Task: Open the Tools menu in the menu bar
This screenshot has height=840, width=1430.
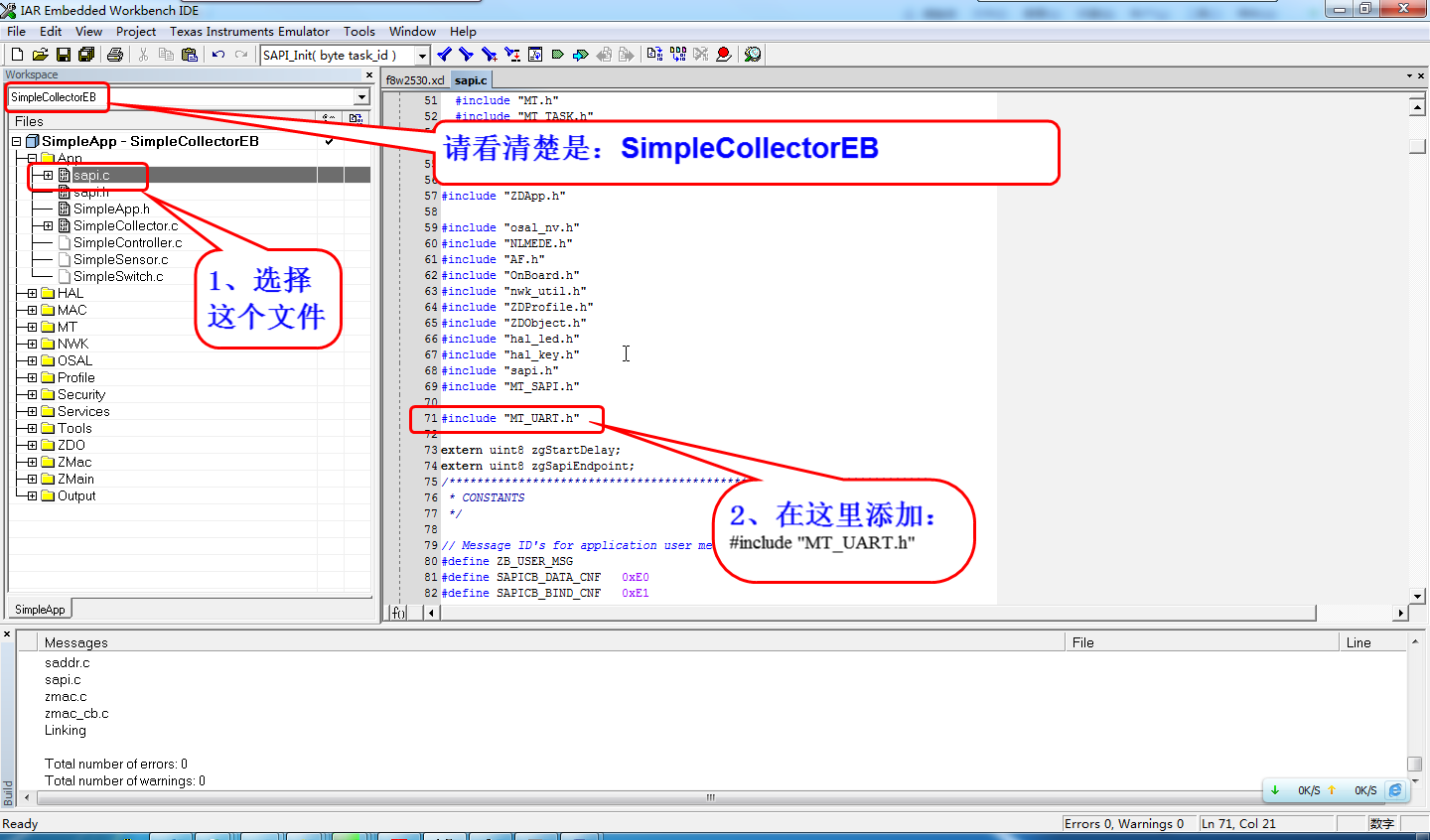Action: (359, 32)
